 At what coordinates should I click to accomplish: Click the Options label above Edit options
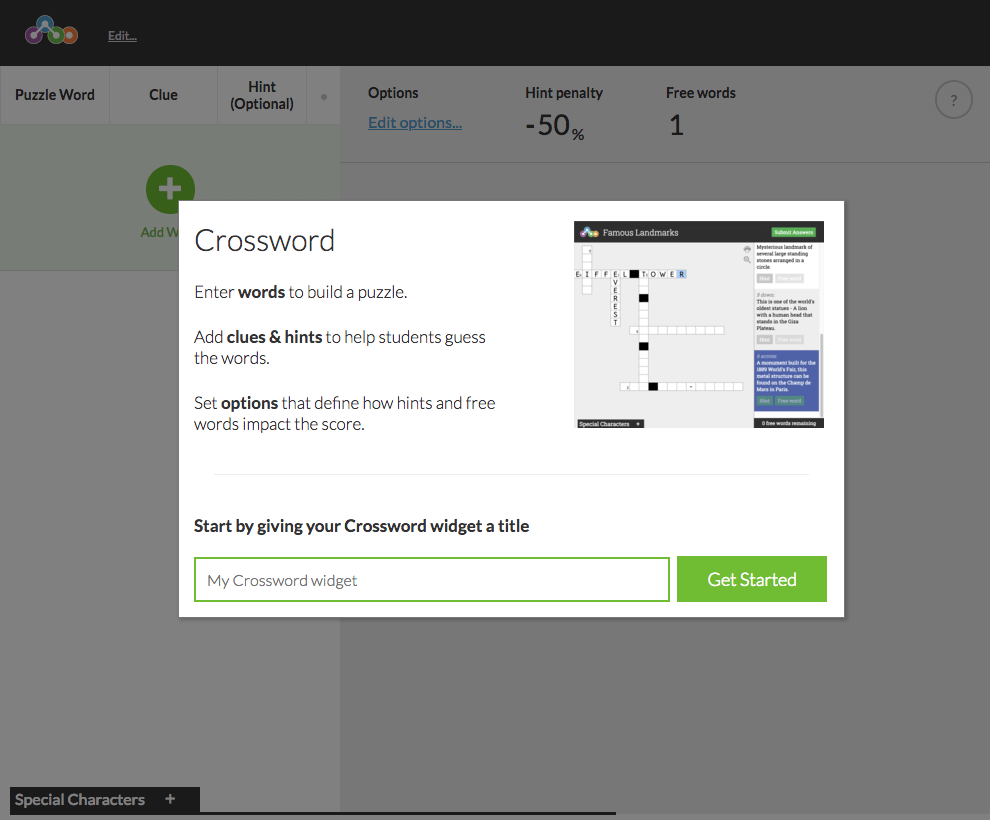pyautogui.click(x=393, y=93)
